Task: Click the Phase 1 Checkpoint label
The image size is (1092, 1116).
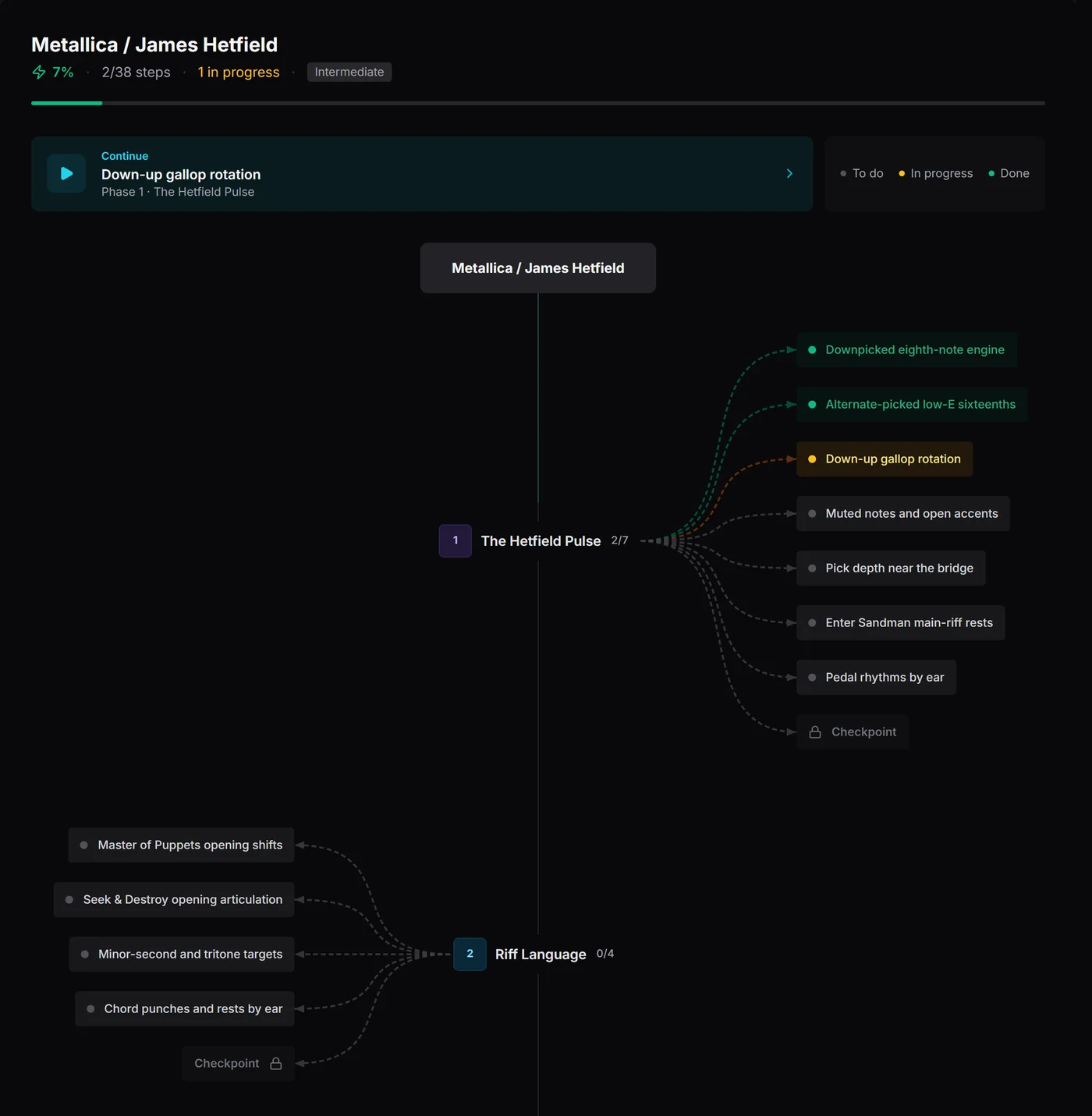Action: [863, 732]
